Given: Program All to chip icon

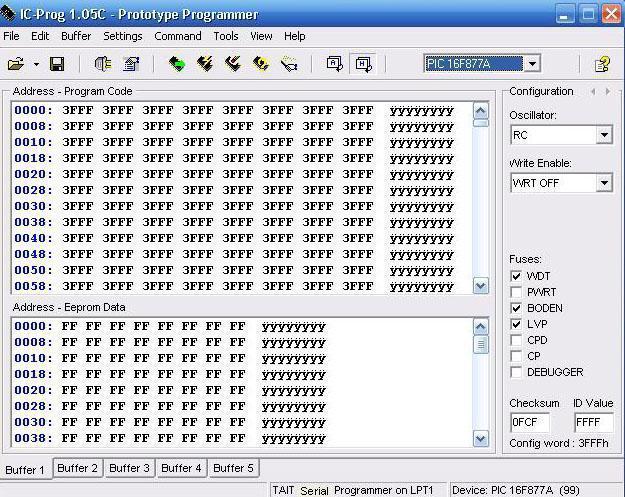Looking at the screenshot, I should point(205,64).
